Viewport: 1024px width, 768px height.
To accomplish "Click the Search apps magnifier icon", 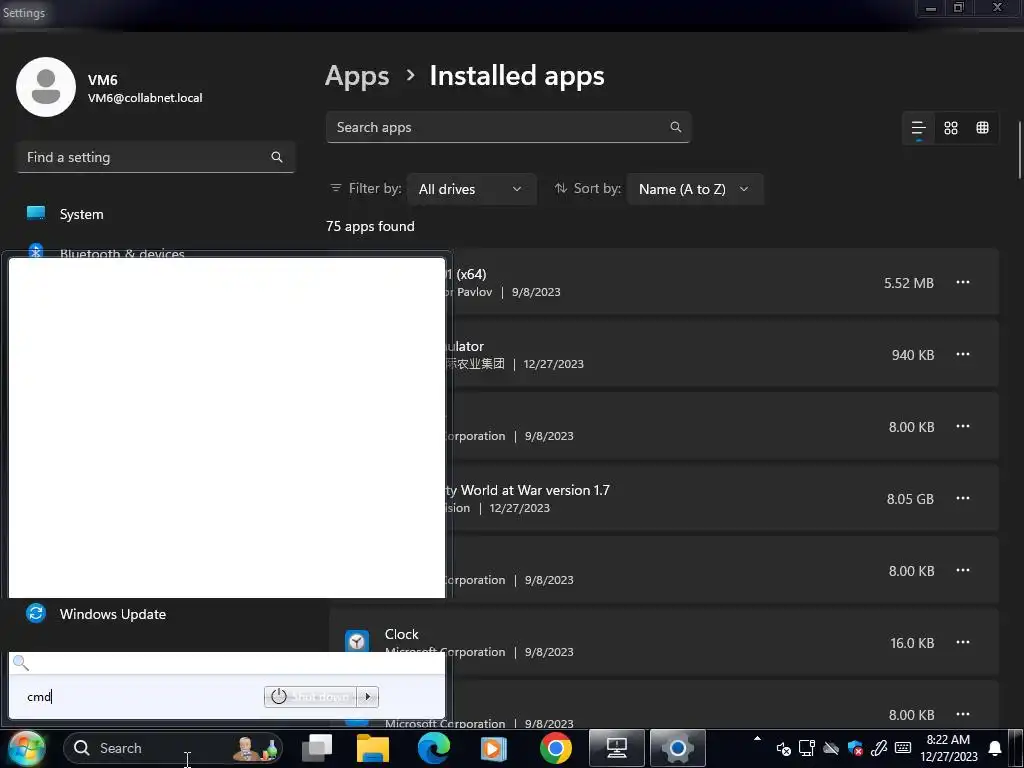I will click(676, 127).
